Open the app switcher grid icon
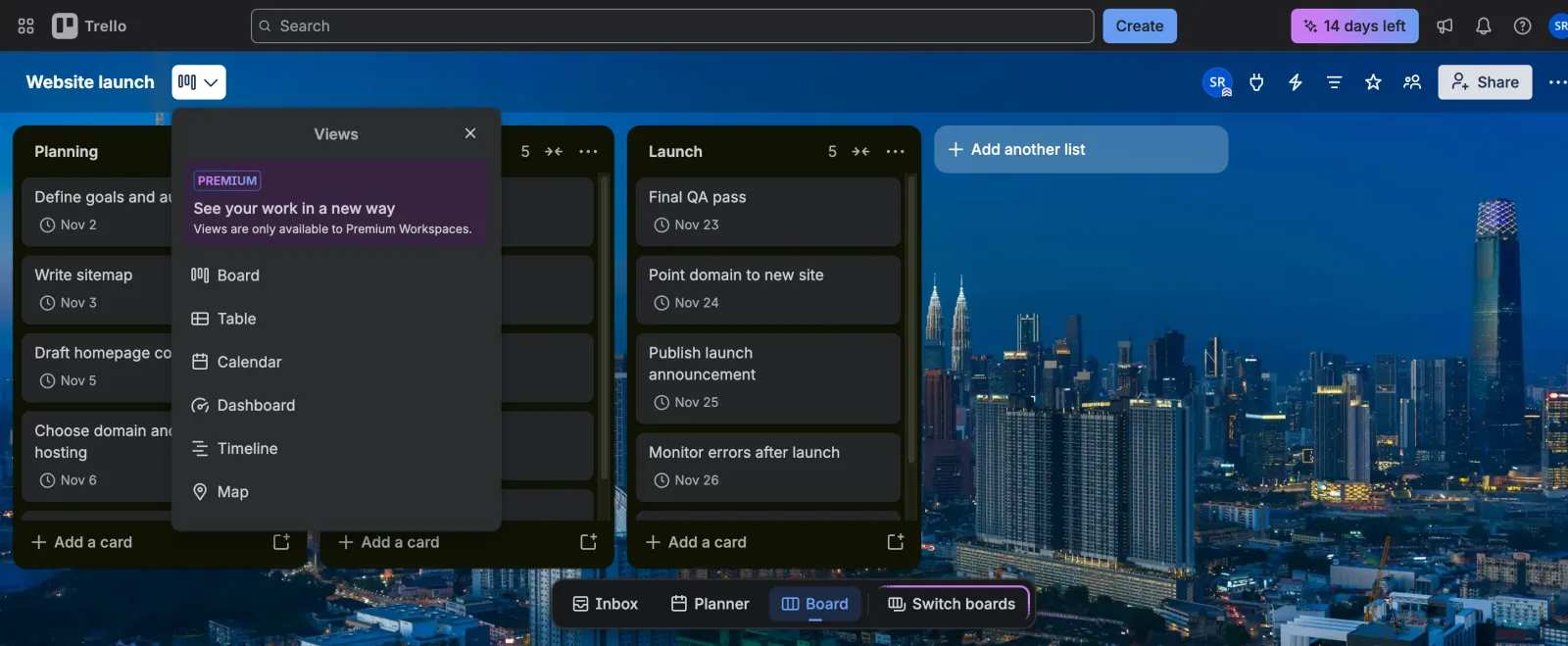The height and width of the screenshot is (646, 1568). coord(26,26)
